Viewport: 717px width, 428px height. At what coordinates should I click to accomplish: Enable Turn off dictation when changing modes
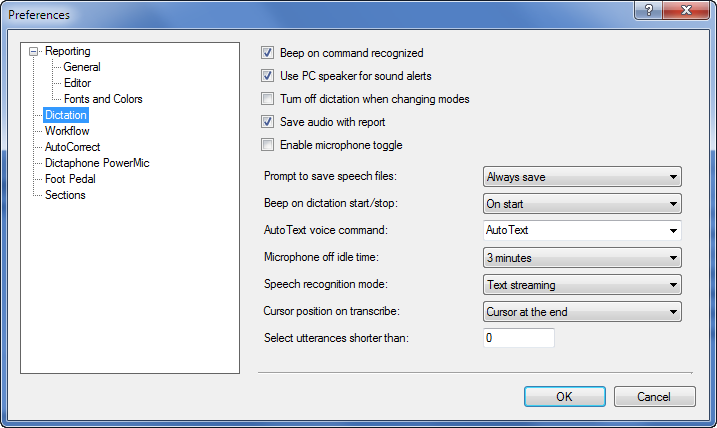268,98
